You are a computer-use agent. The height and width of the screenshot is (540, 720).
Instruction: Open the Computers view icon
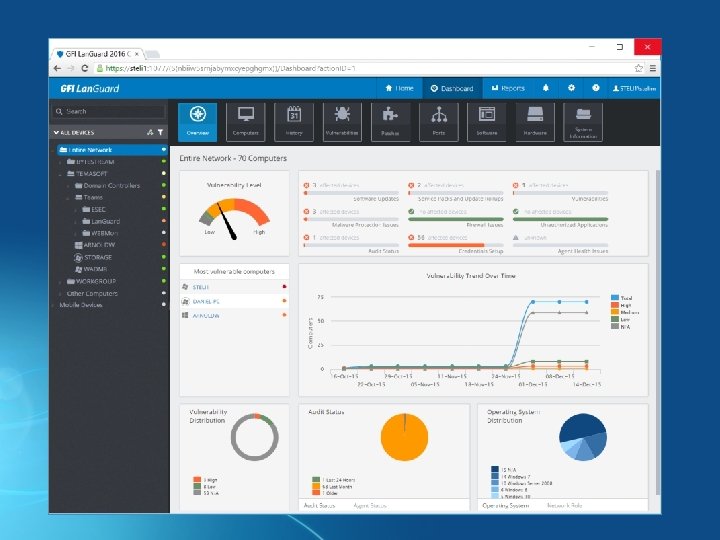click(246, 121)
